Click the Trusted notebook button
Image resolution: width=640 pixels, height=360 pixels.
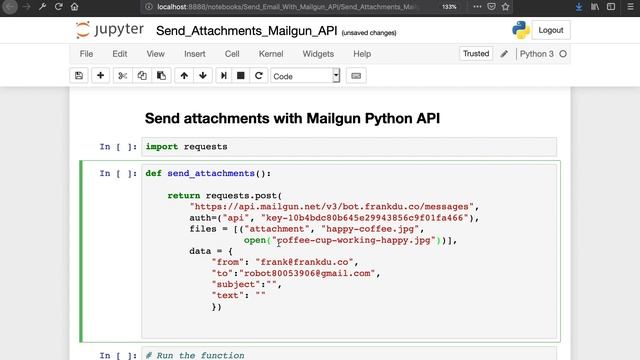coord(476,53)
